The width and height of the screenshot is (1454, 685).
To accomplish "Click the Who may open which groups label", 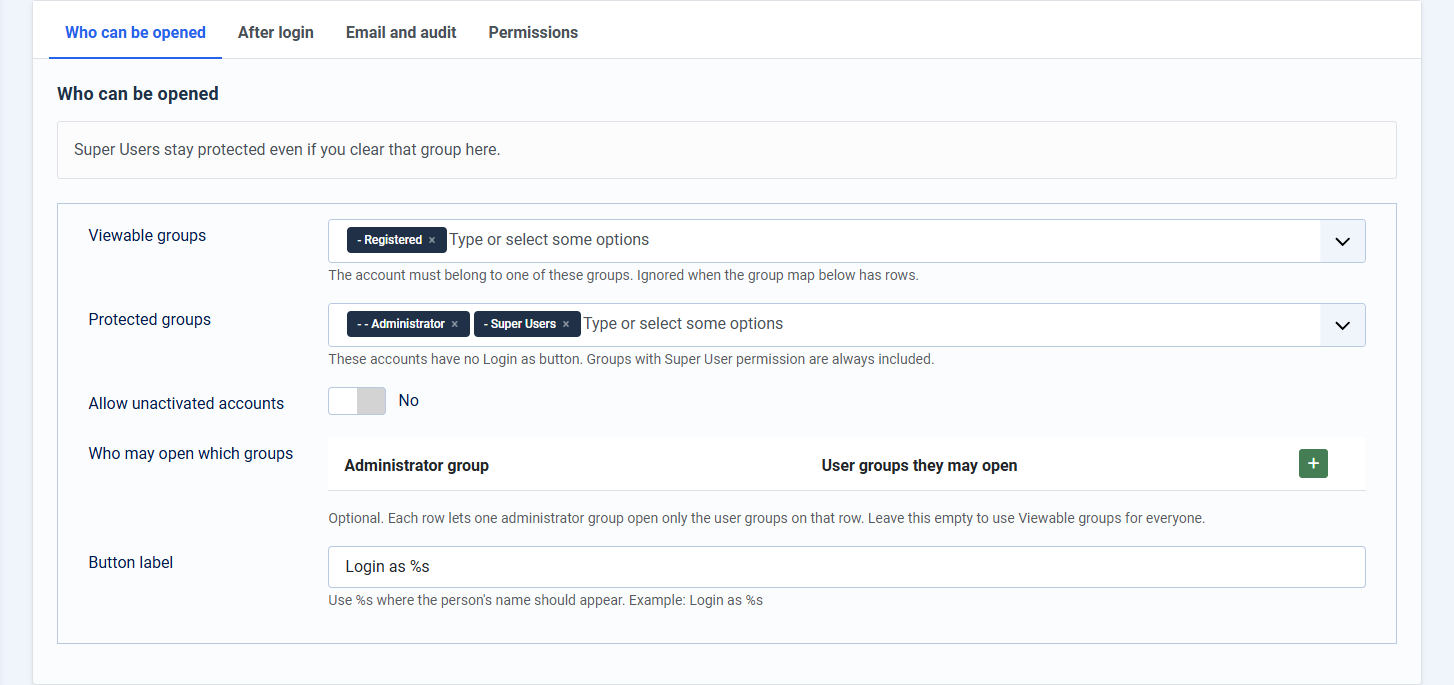I will [191, 454].
